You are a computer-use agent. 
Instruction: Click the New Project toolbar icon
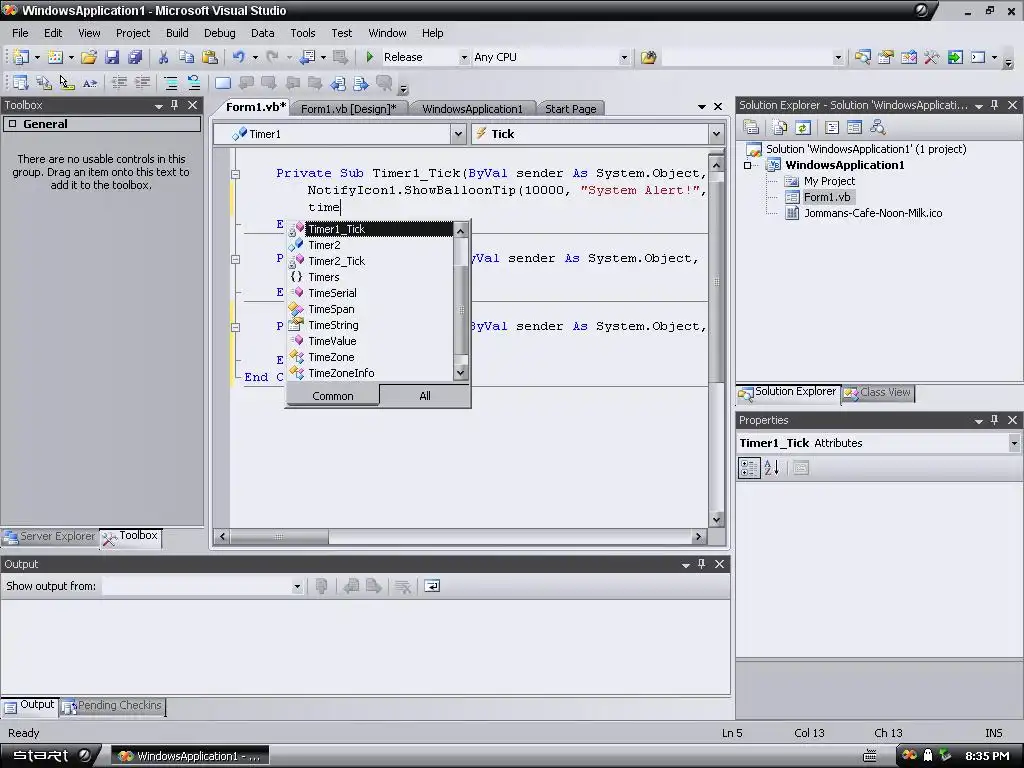pyautogui.click(x=20, y=57)
